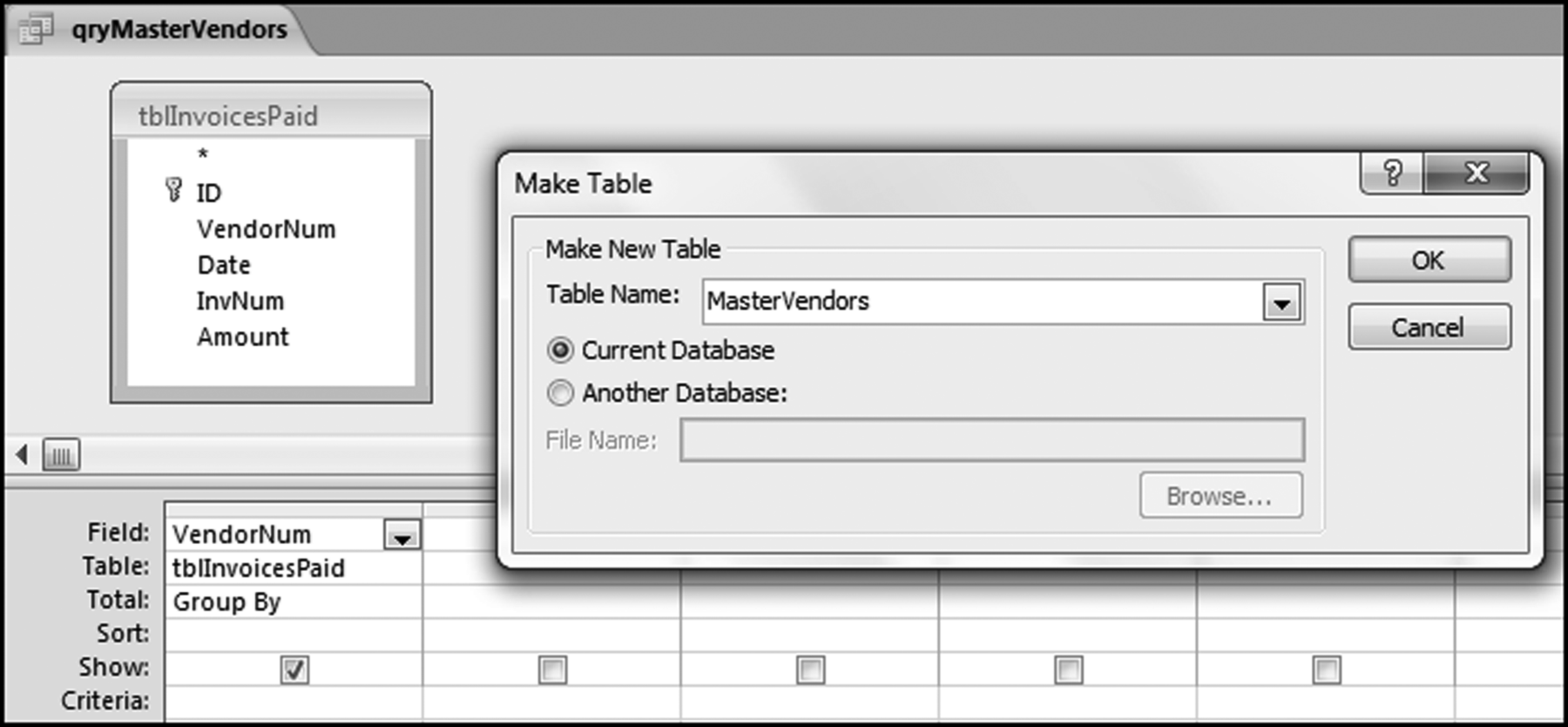
Task: Select the qryMasterVendors tab
Action: (x=179, y=30)
